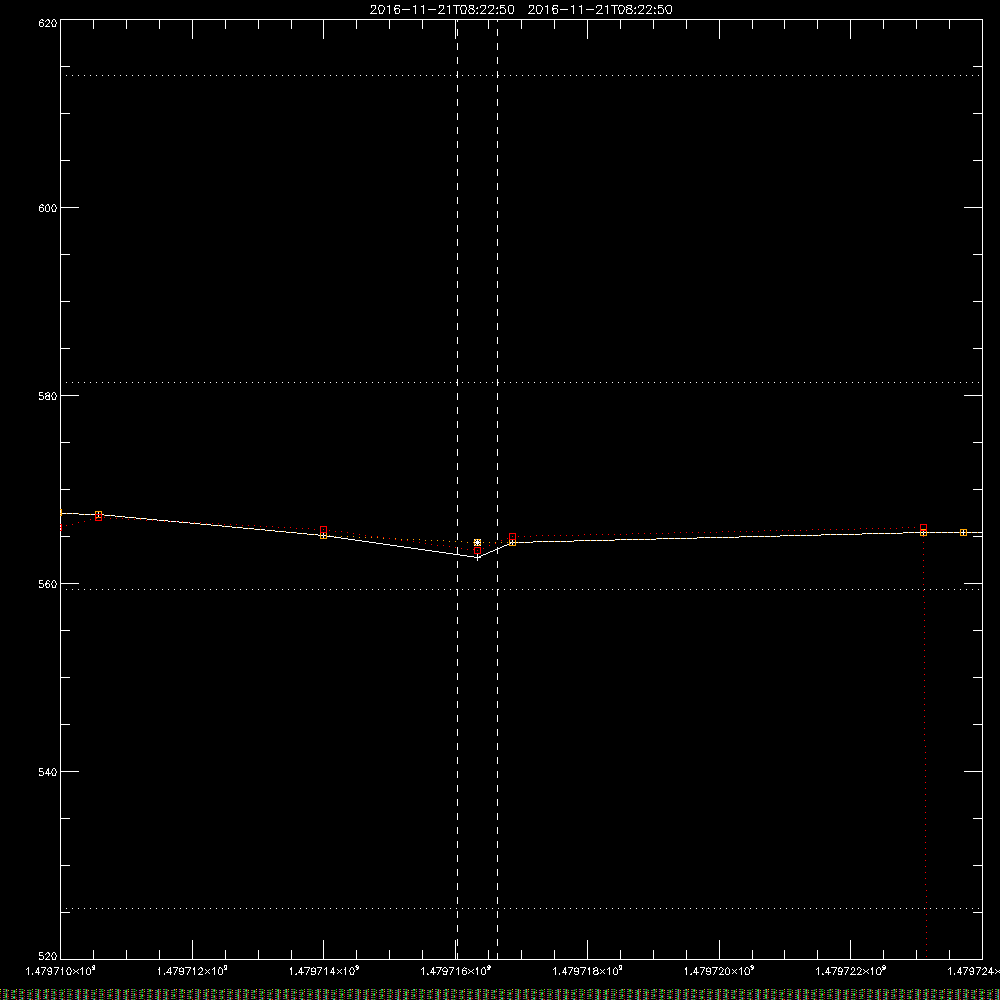Click the first 2016-11-21T08:22:50 title timestamp
1000x1000 pixels.
click(x=442, y=10)
